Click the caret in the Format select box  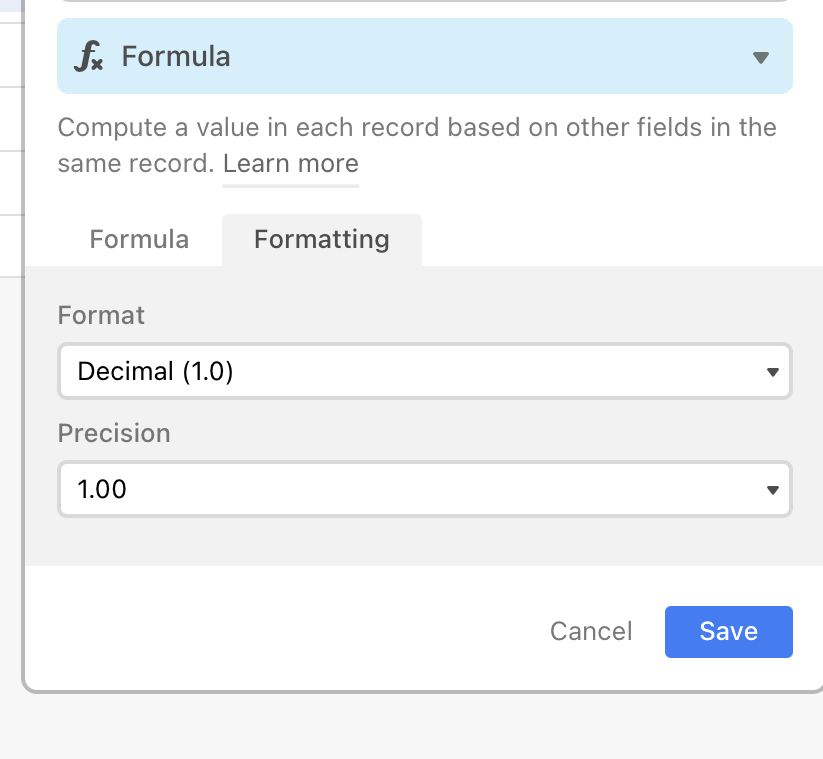(x=772, y=372)
